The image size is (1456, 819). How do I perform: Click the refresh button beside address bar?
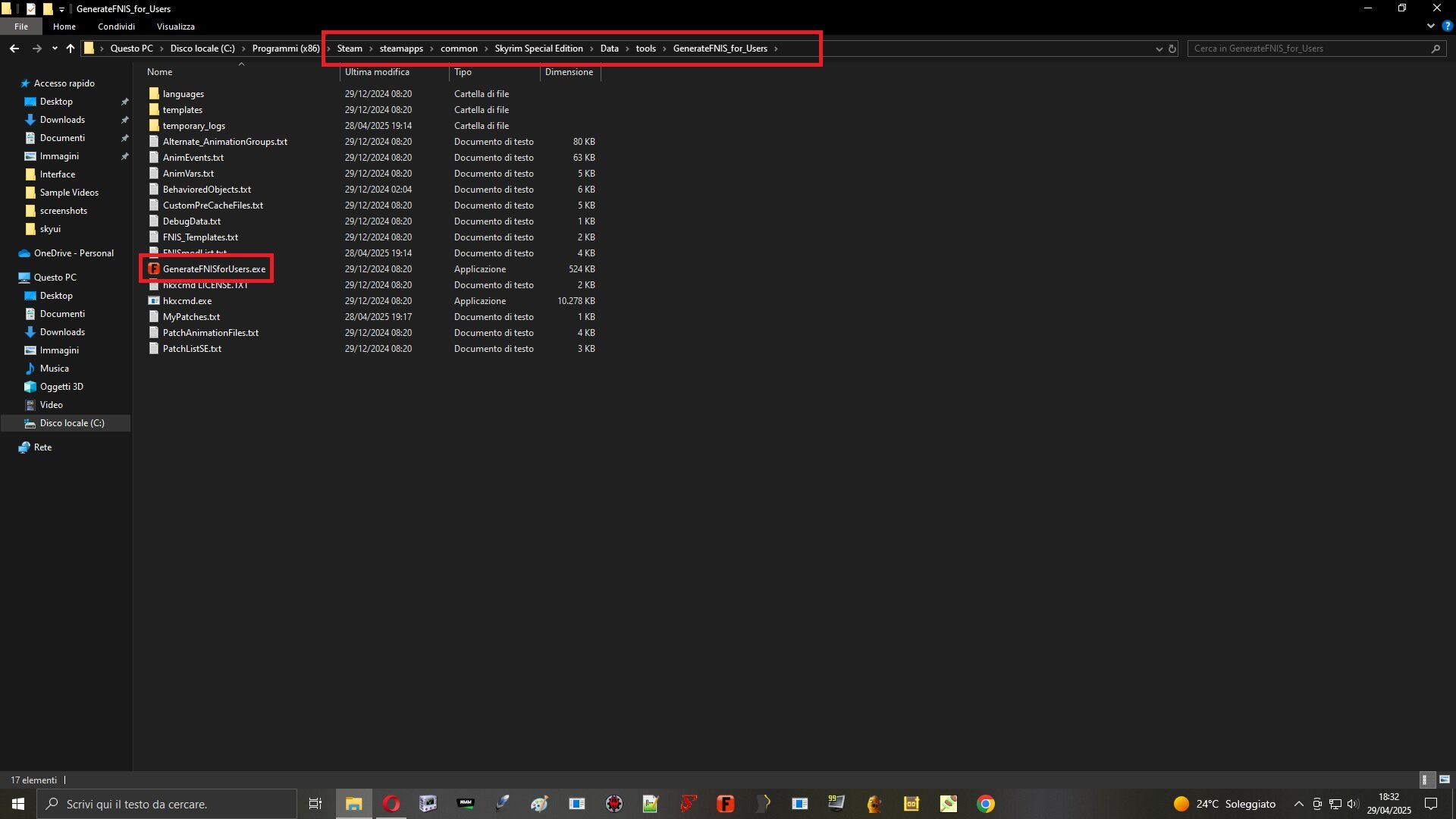coord(1172,49)
